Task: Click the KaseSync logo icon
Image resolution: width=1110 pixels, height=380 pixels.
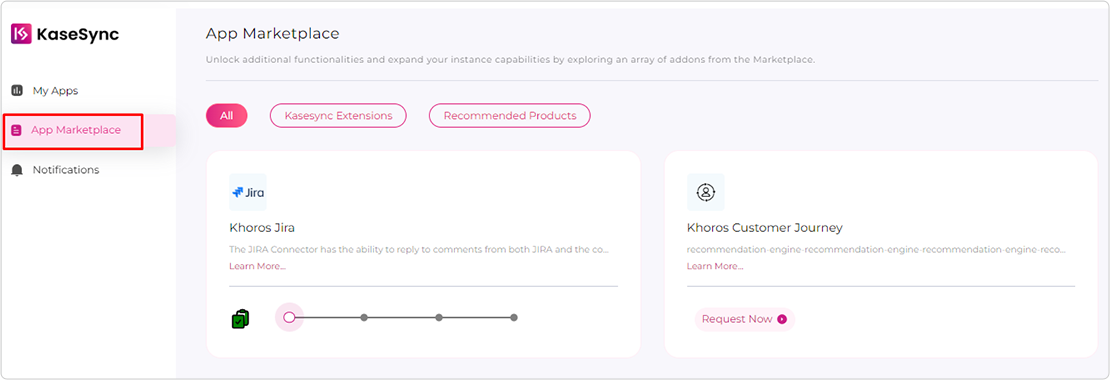Action: 21,33
